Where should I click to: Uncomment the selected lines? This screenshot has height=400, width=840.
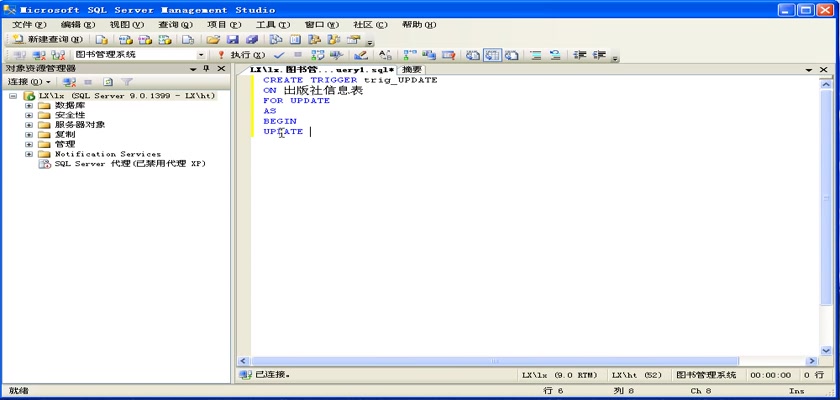[555, 55]
